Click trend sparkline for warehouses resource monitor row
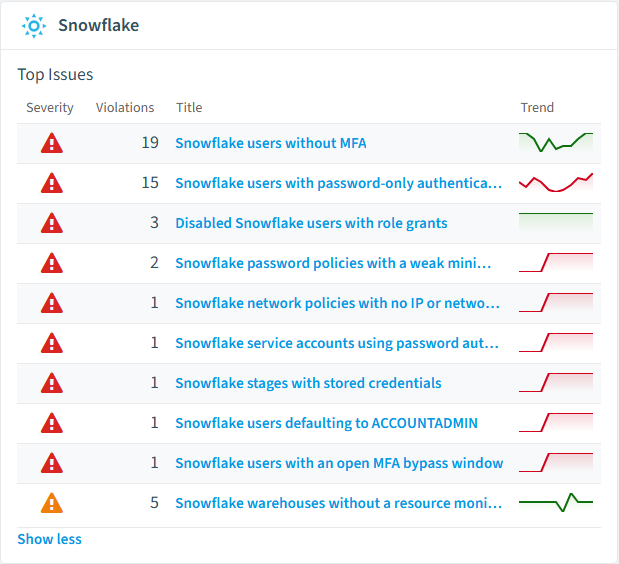Screen dimensions: 619x564 [556, 503]
